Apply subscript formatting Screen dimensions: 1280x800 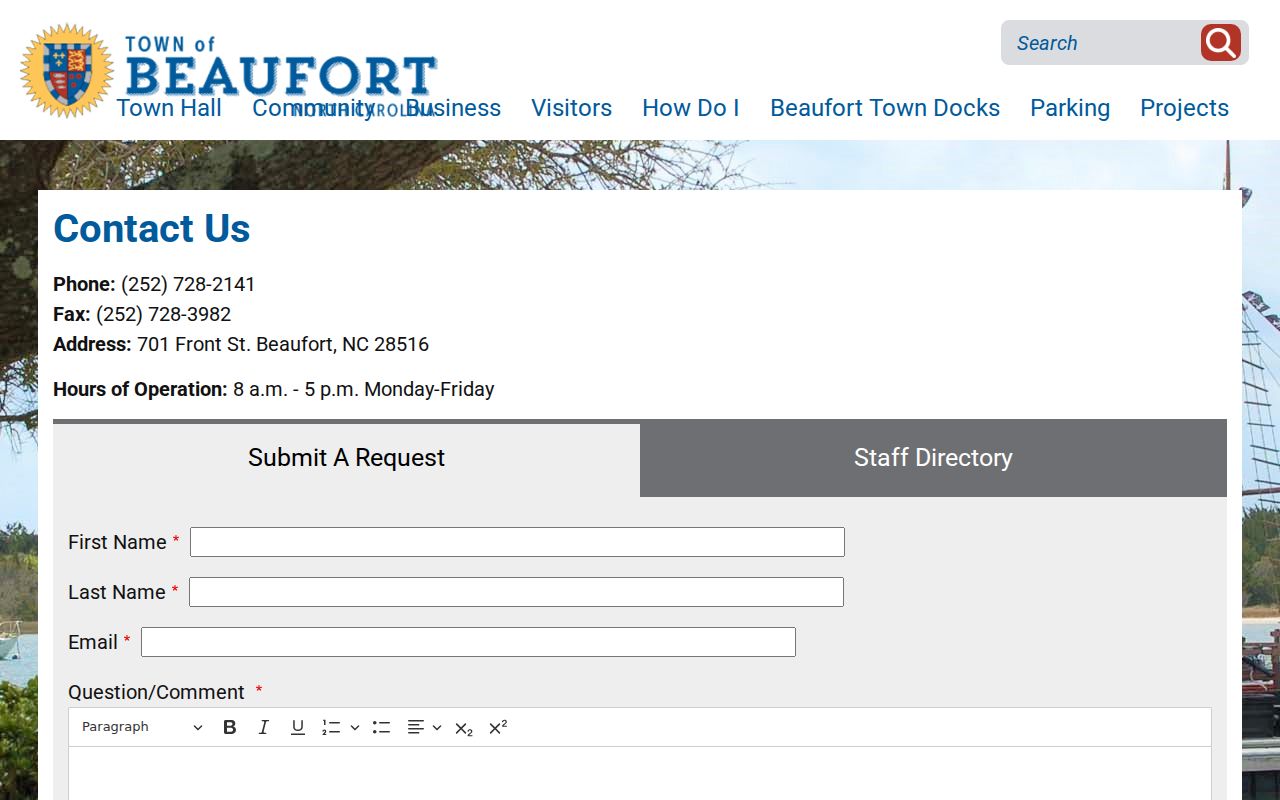coord(464,728)
